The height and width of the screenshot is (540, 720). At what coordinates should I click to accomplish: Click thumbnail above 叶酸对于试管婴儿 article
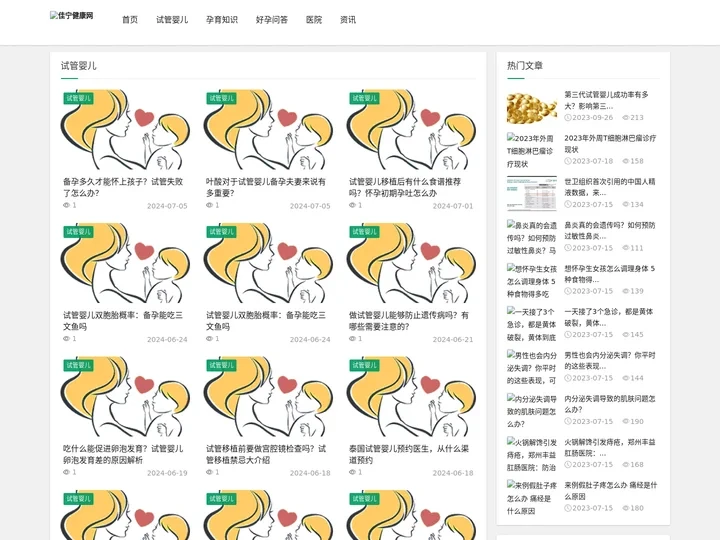click(268, 129)
